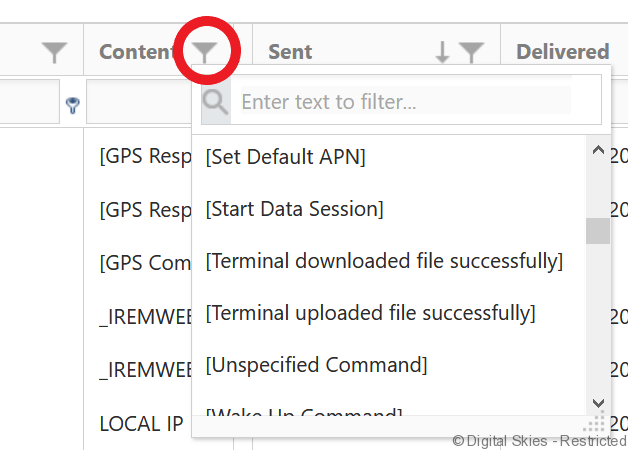This screenshot has height=450, width=628.
Task: Click the magnifier icon in the filter popup
Action: tap(215, 101)
